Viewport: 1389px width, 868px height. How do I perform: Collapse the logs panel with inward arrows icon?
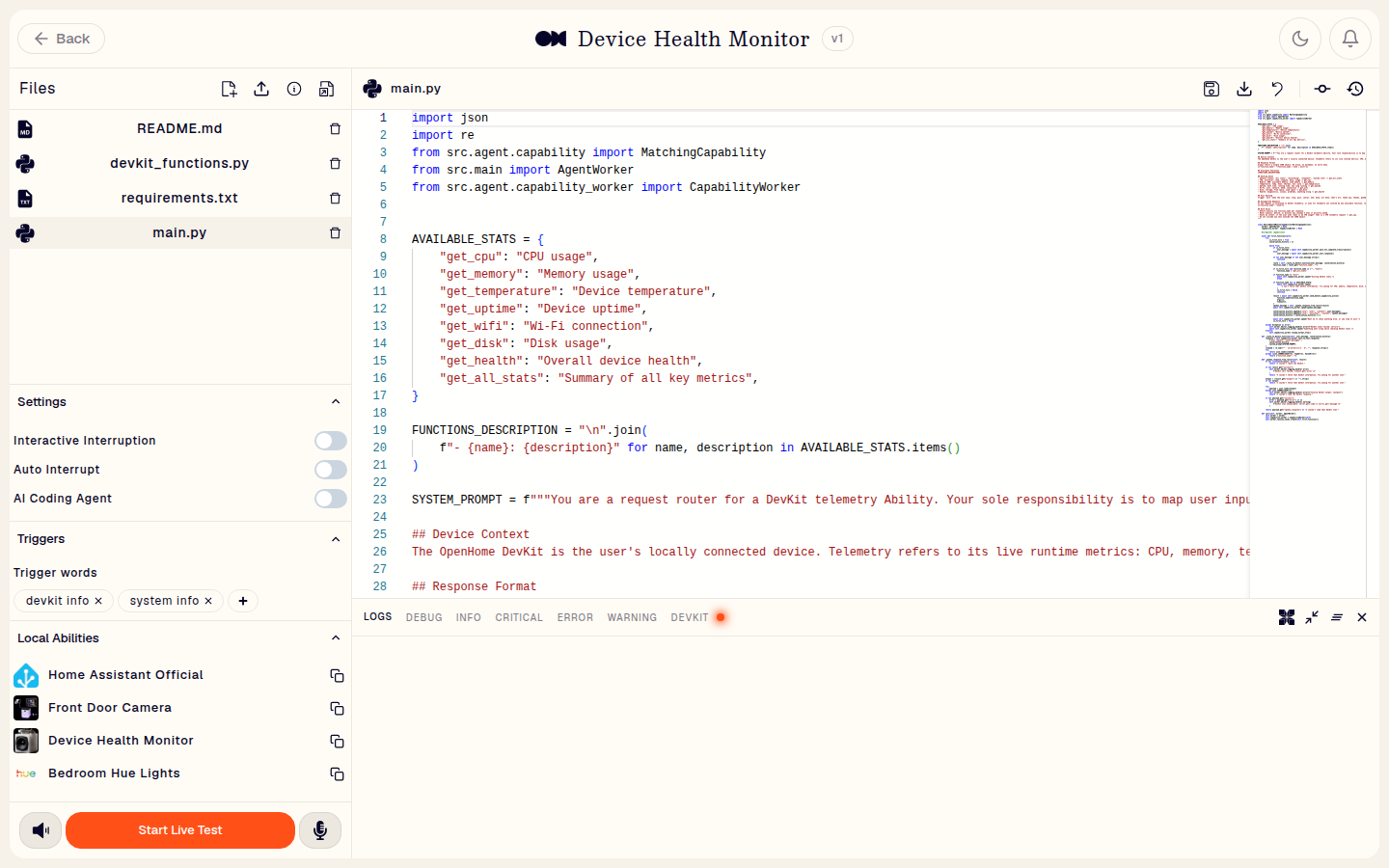(1312, 617)
